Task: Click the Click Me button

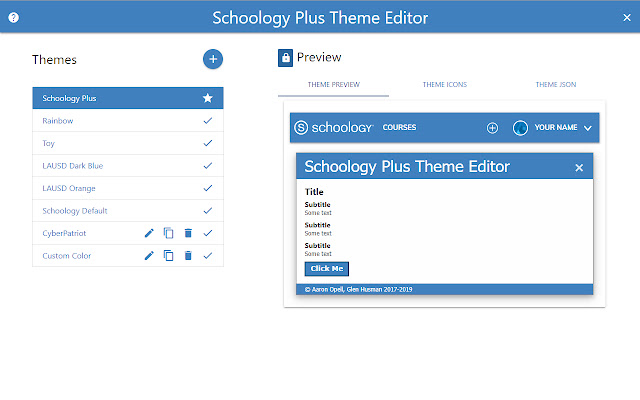Action: [327, 269]
